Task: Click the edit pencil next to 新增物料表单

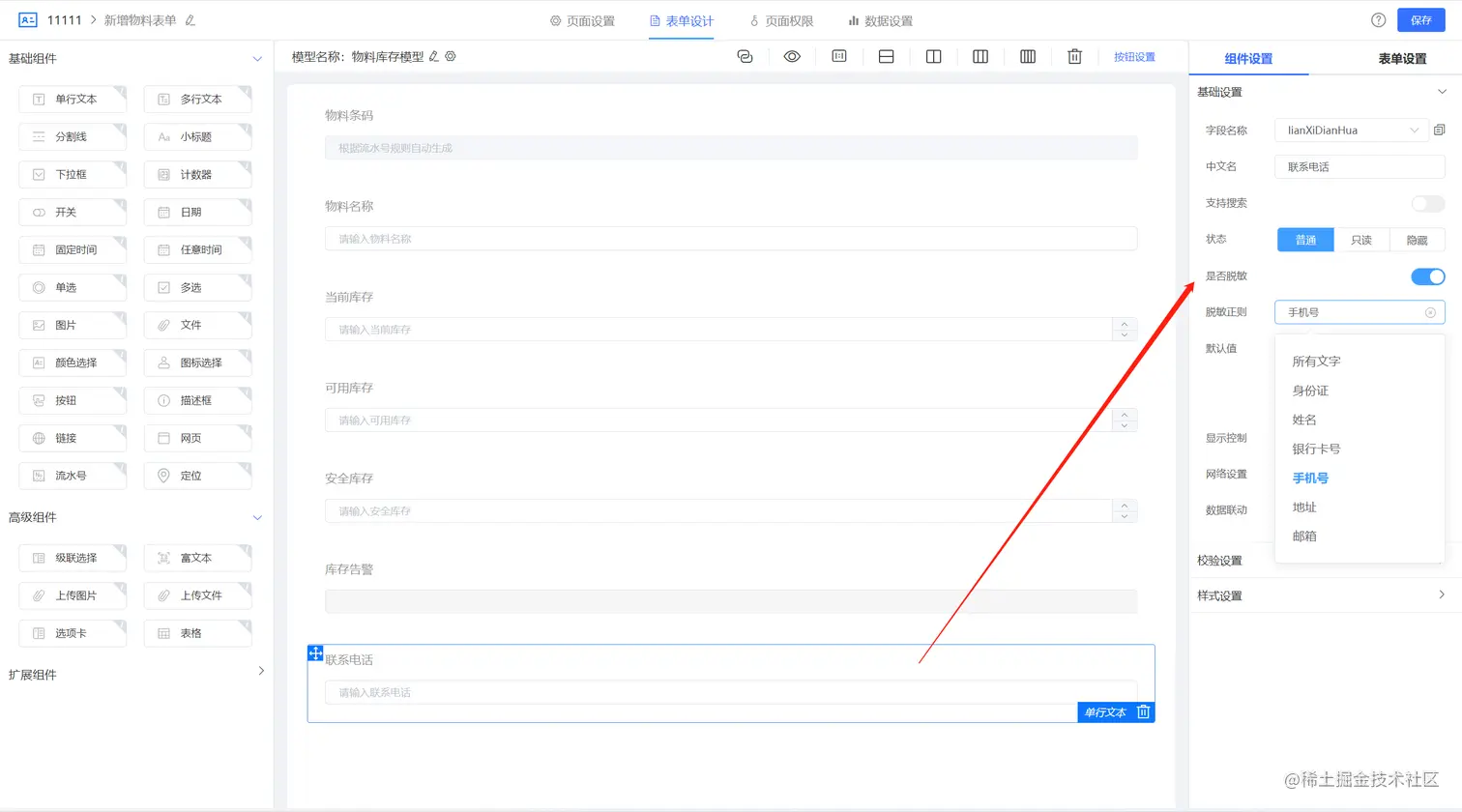Action: coord(190,20)
